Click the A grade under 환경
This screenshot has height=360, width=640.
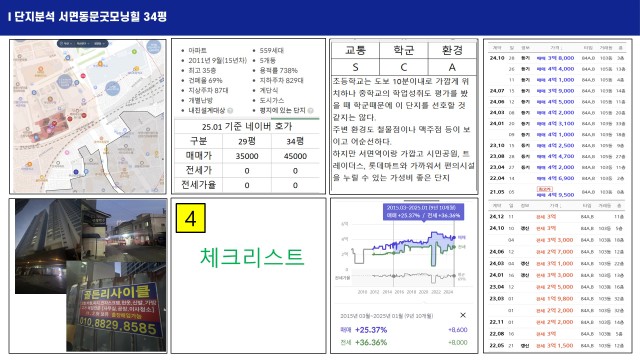click(452, 67)
